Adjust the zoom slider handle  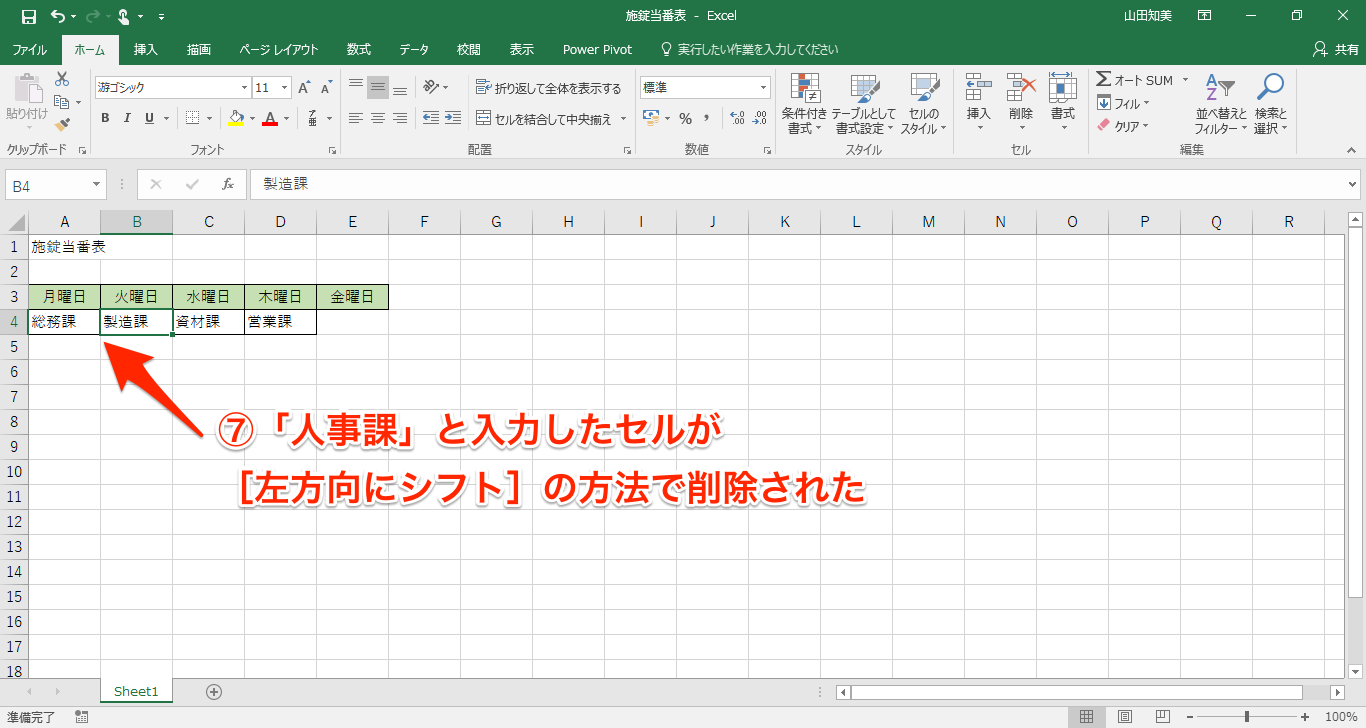(1246, 716)
